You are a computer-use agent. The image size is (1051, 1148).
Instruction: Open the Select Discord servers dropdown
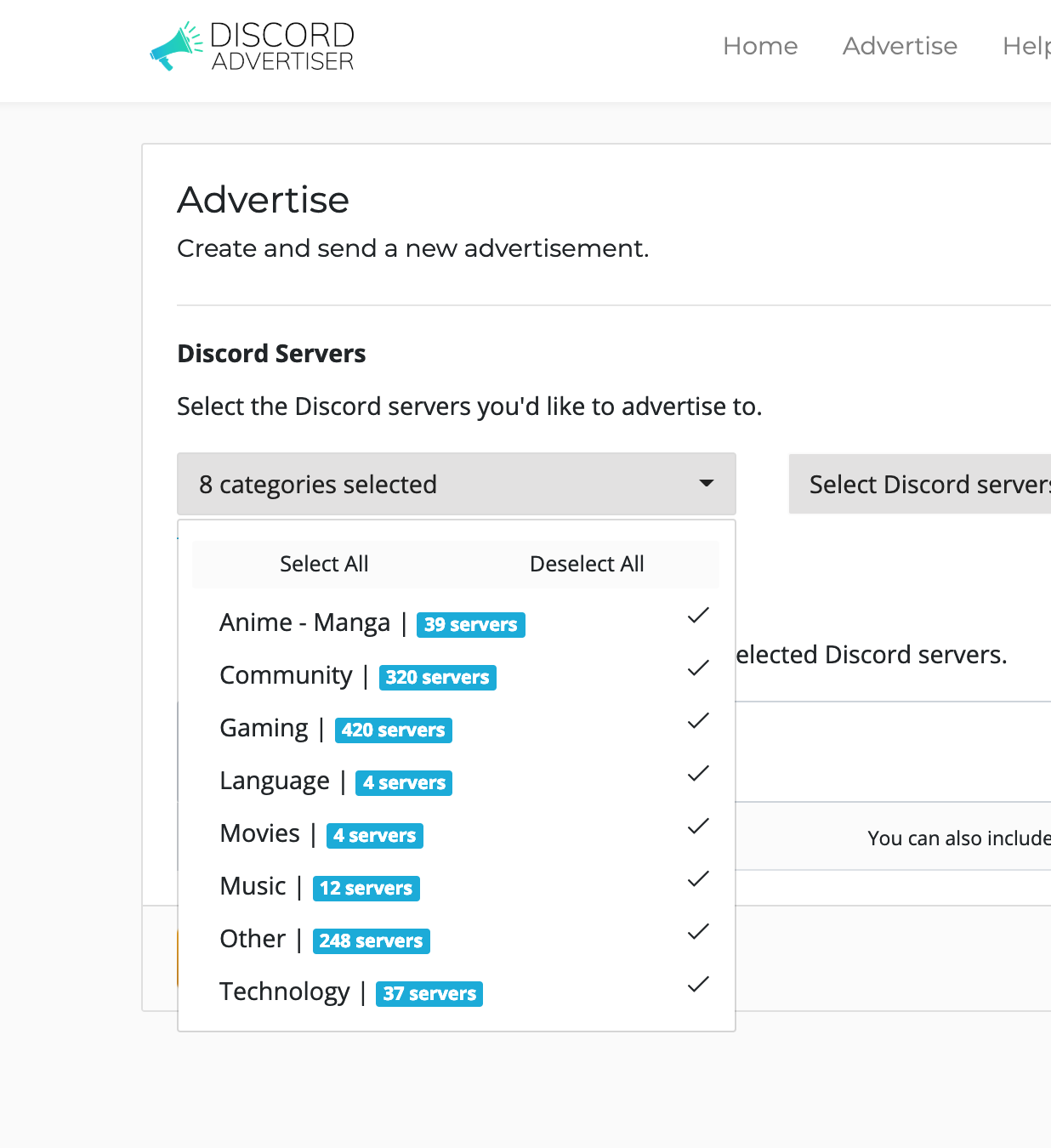pos(920,484)
